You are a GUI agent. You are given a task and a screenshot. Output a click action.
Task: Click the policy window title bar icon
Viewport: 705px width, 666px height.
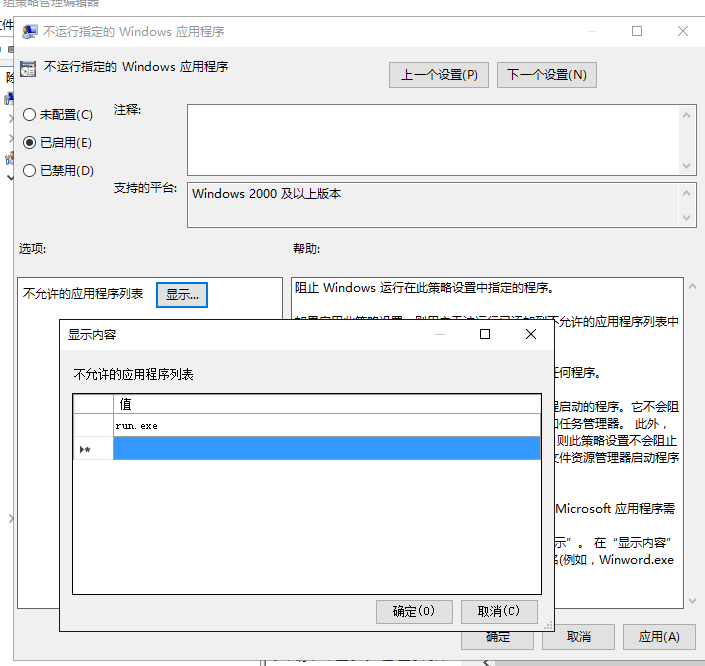29,31
